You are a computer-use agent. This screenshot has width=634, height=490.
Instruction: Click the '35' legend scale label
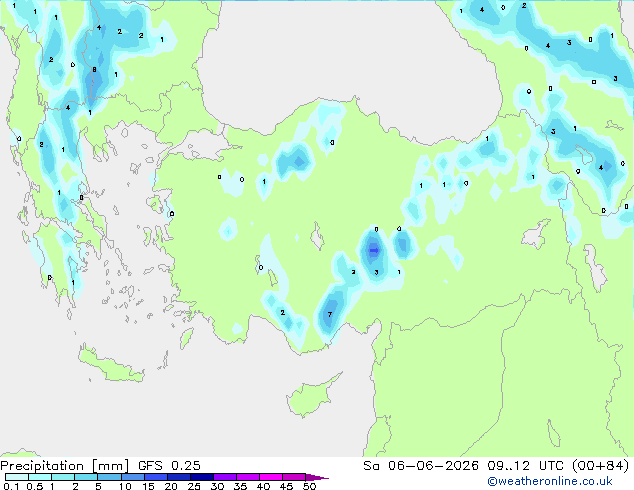tap(240, 486)
